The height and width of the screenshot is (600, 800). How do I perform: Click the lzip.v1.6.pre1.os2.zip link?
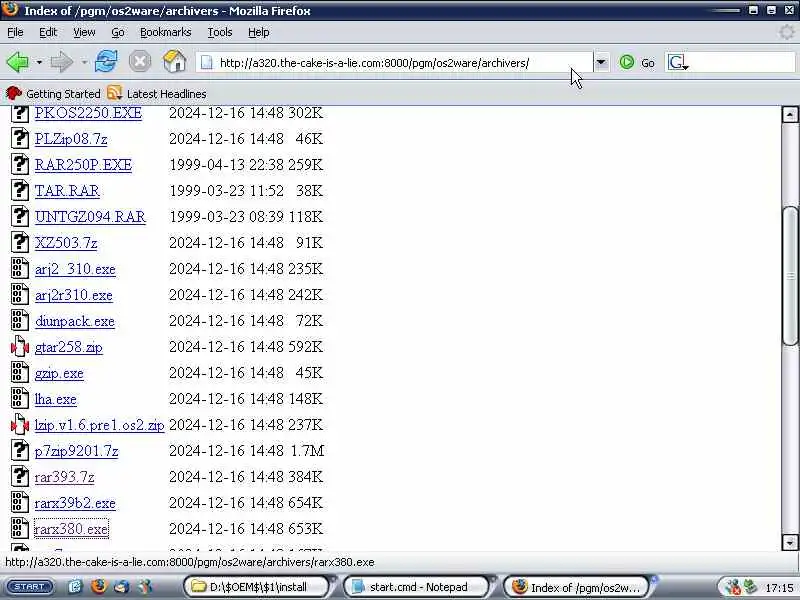tap(99, 425)
